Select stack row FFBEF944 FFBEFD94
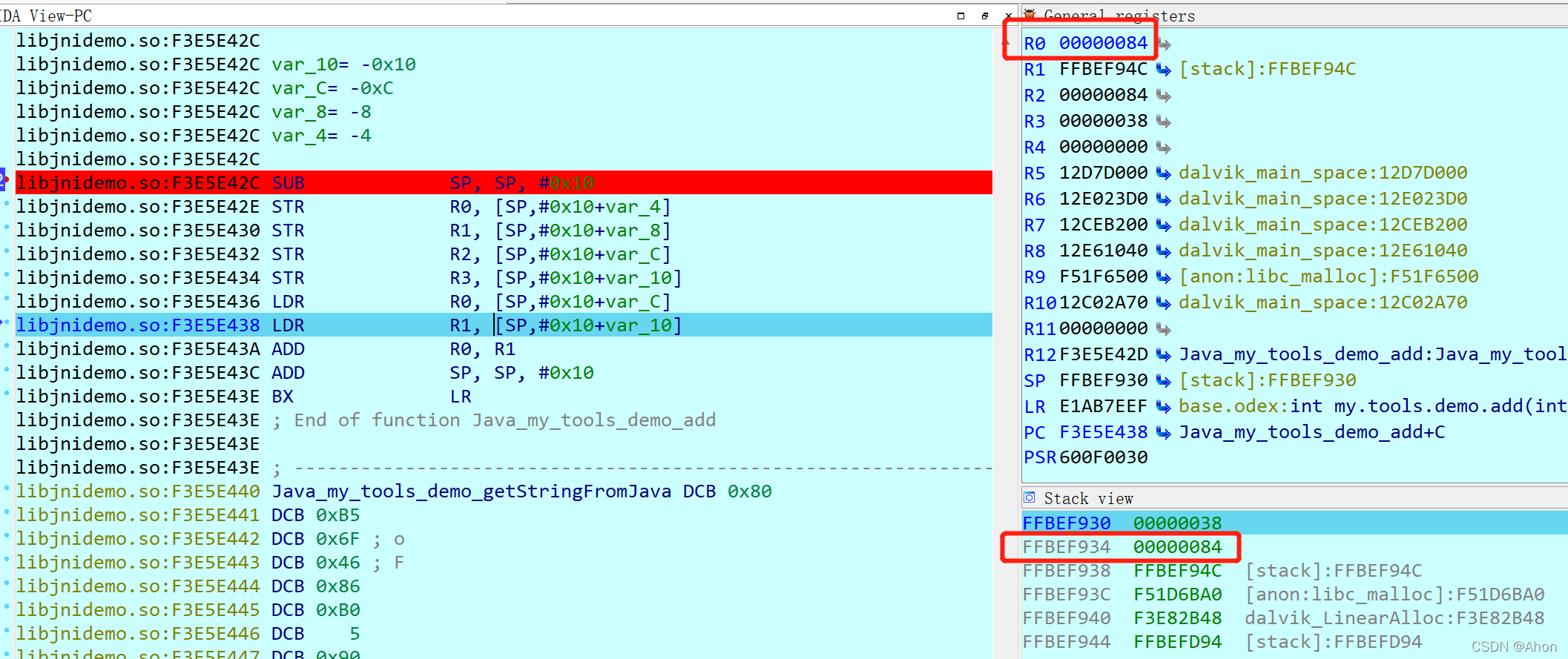The width and height of the screenshot is (1568, 659). pyautogui.click(x=1294, y=641)
